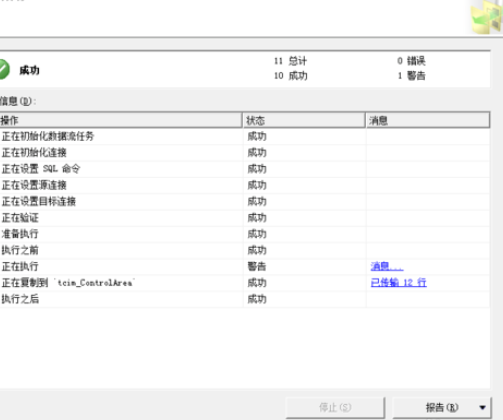Click the 1 警告 summary text
503x420 pixels.
(411, 76)
